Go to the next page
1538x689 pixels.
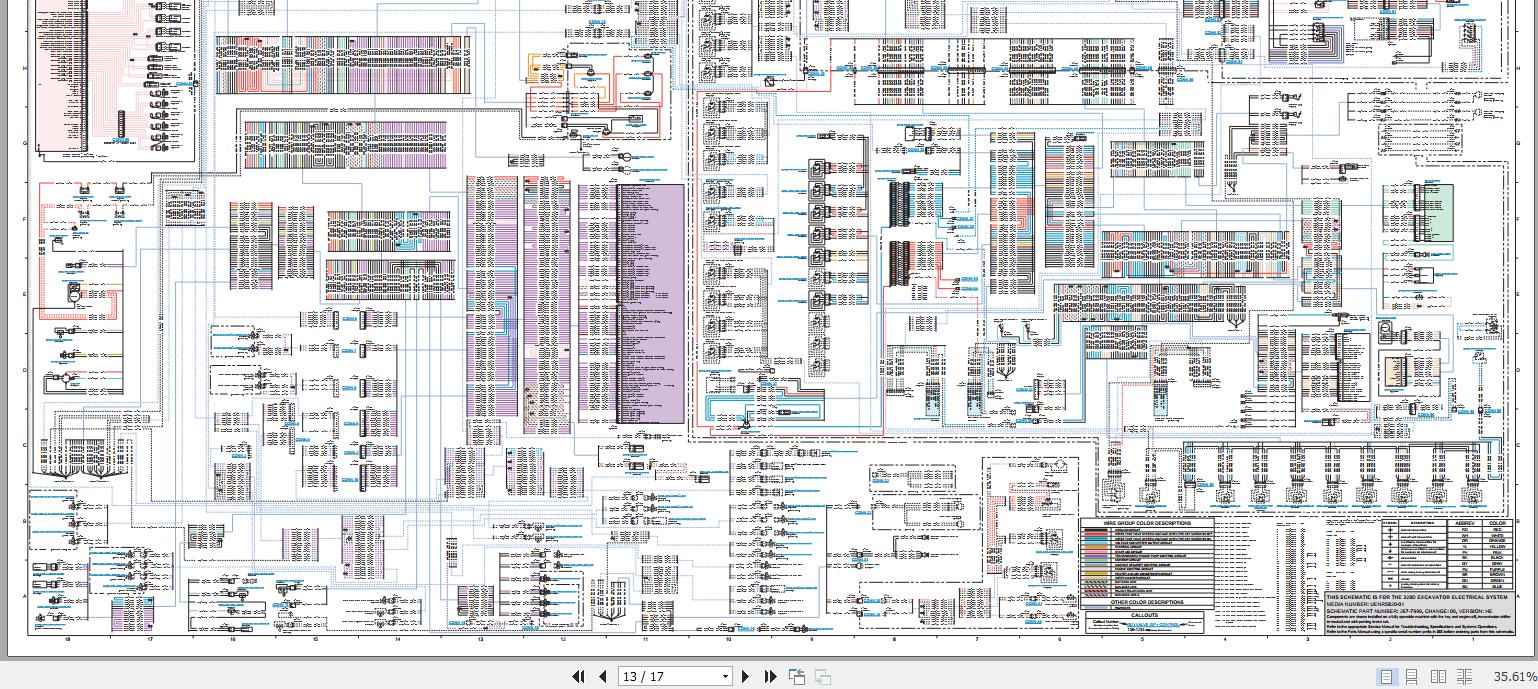[x=745, y=677]
